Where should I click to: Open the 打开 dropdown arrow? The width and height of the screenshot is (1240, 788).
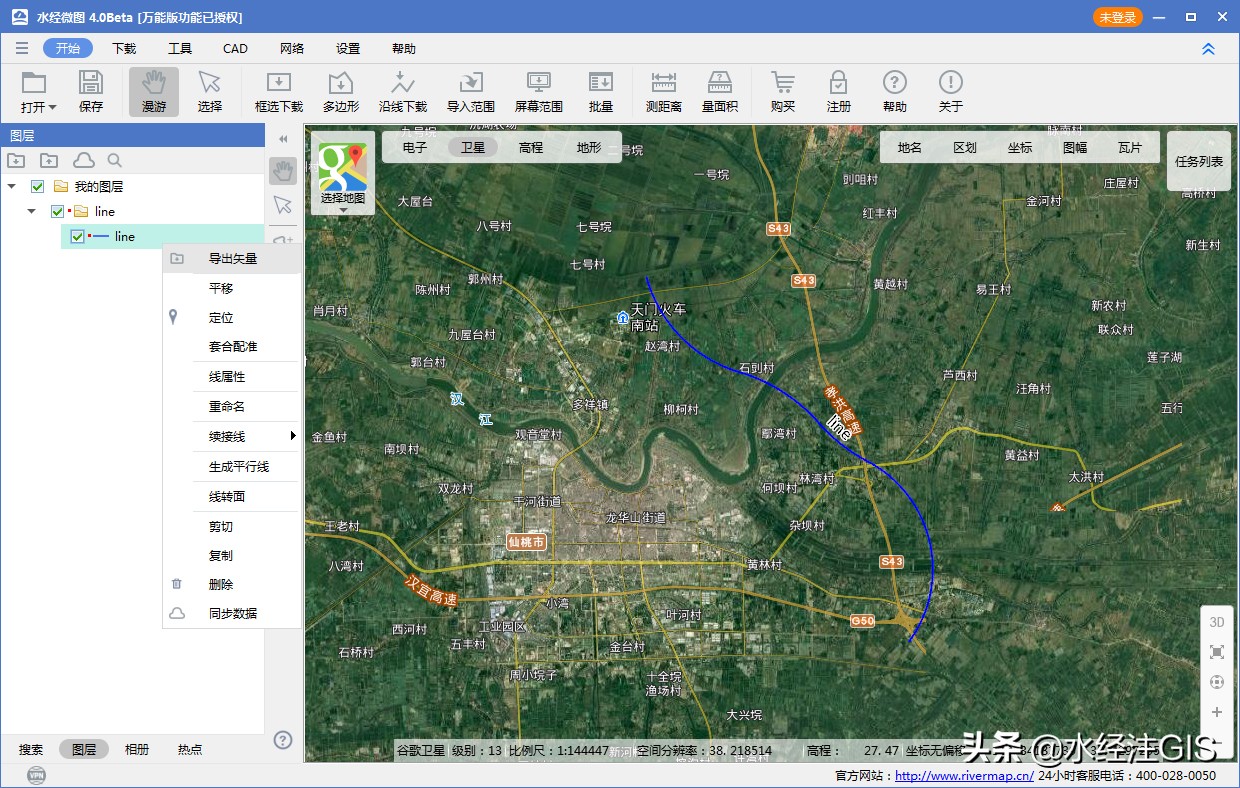(53, 107)
